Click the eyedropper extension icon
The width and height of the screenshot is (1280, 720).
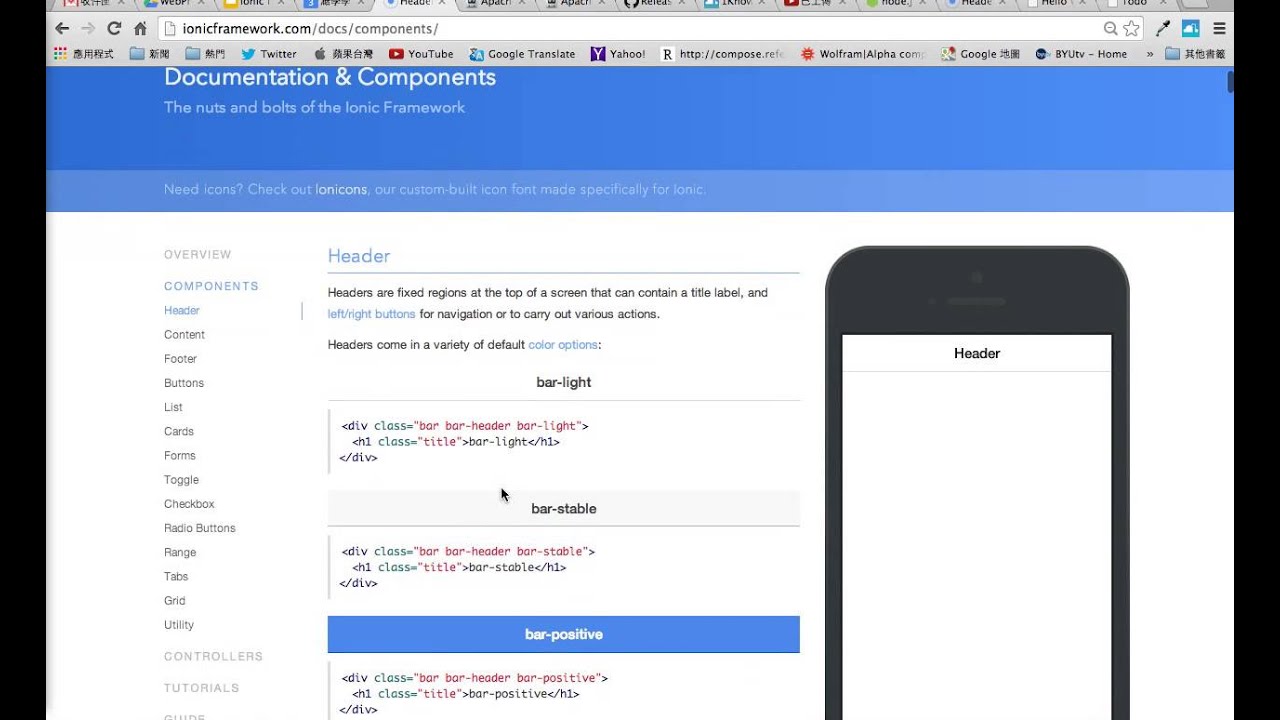(x=1163, y=29)
